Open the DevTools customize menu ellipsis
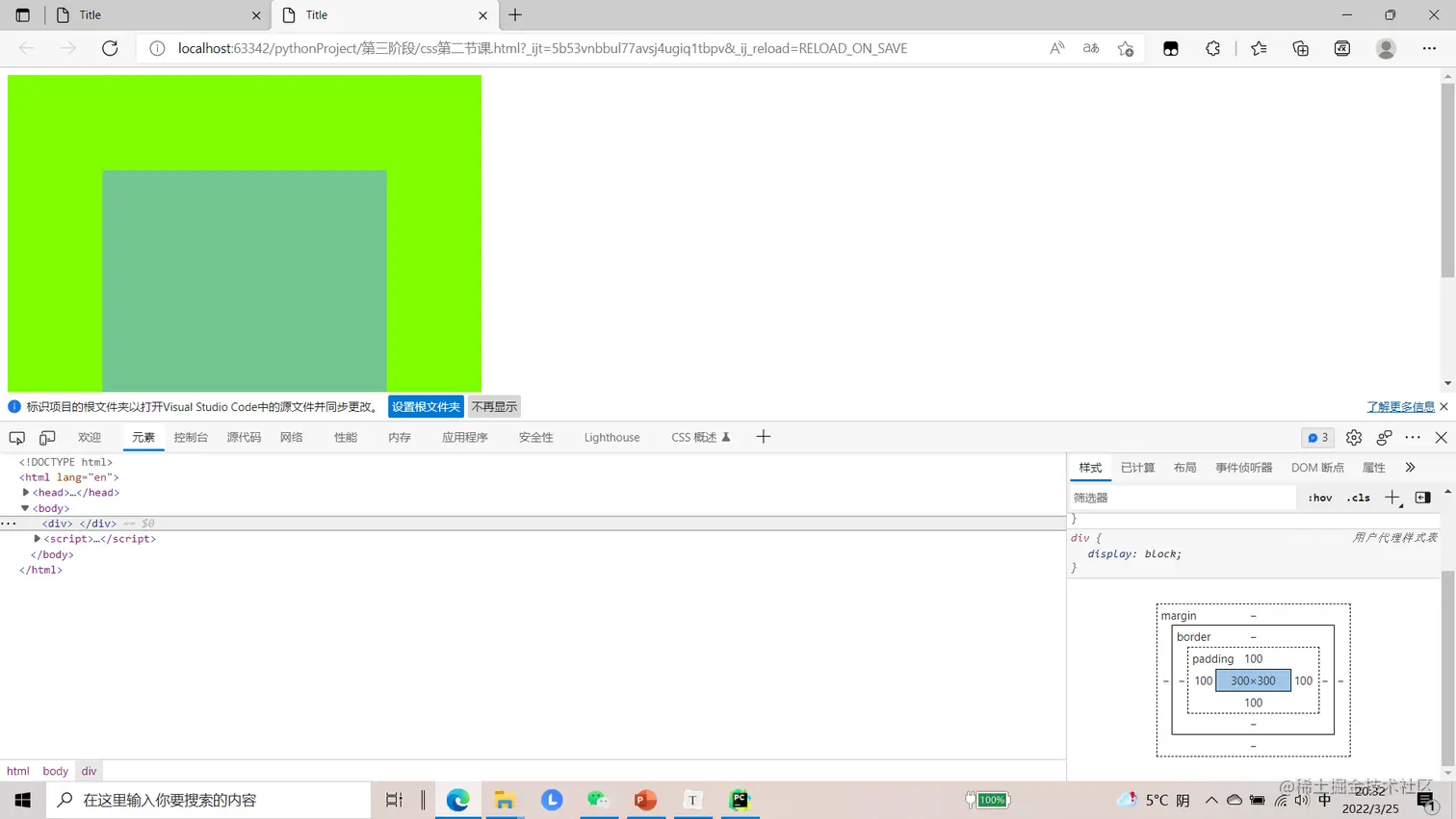The height and width of the screenshot is (819, 1456). [1413, 437]
